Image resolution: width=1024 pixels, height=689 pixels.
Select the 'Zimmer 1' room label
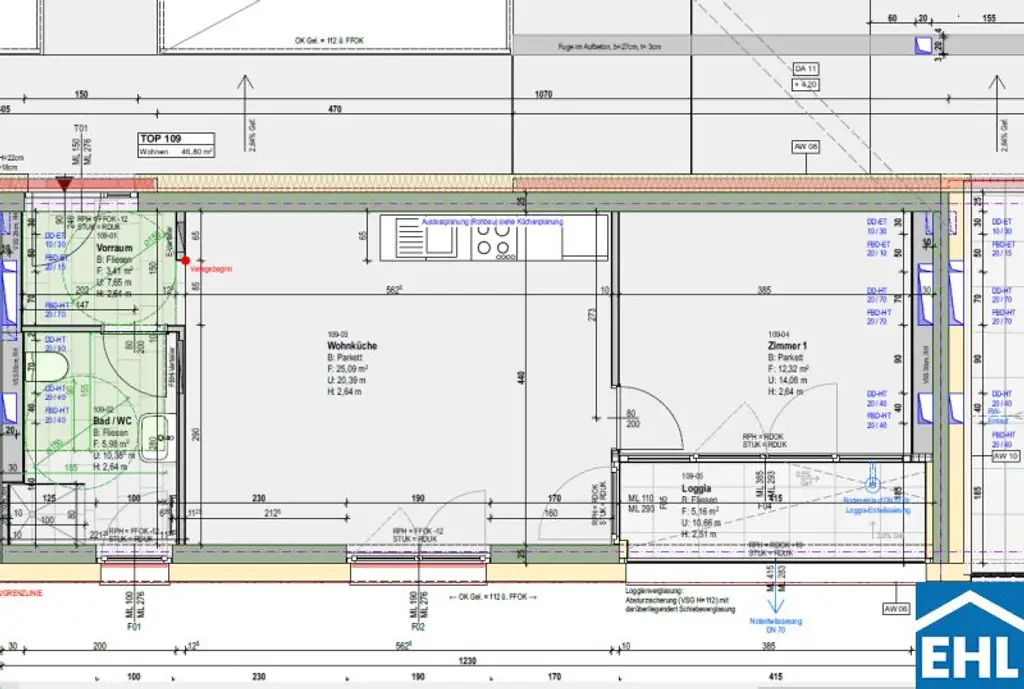pos(788,345)
